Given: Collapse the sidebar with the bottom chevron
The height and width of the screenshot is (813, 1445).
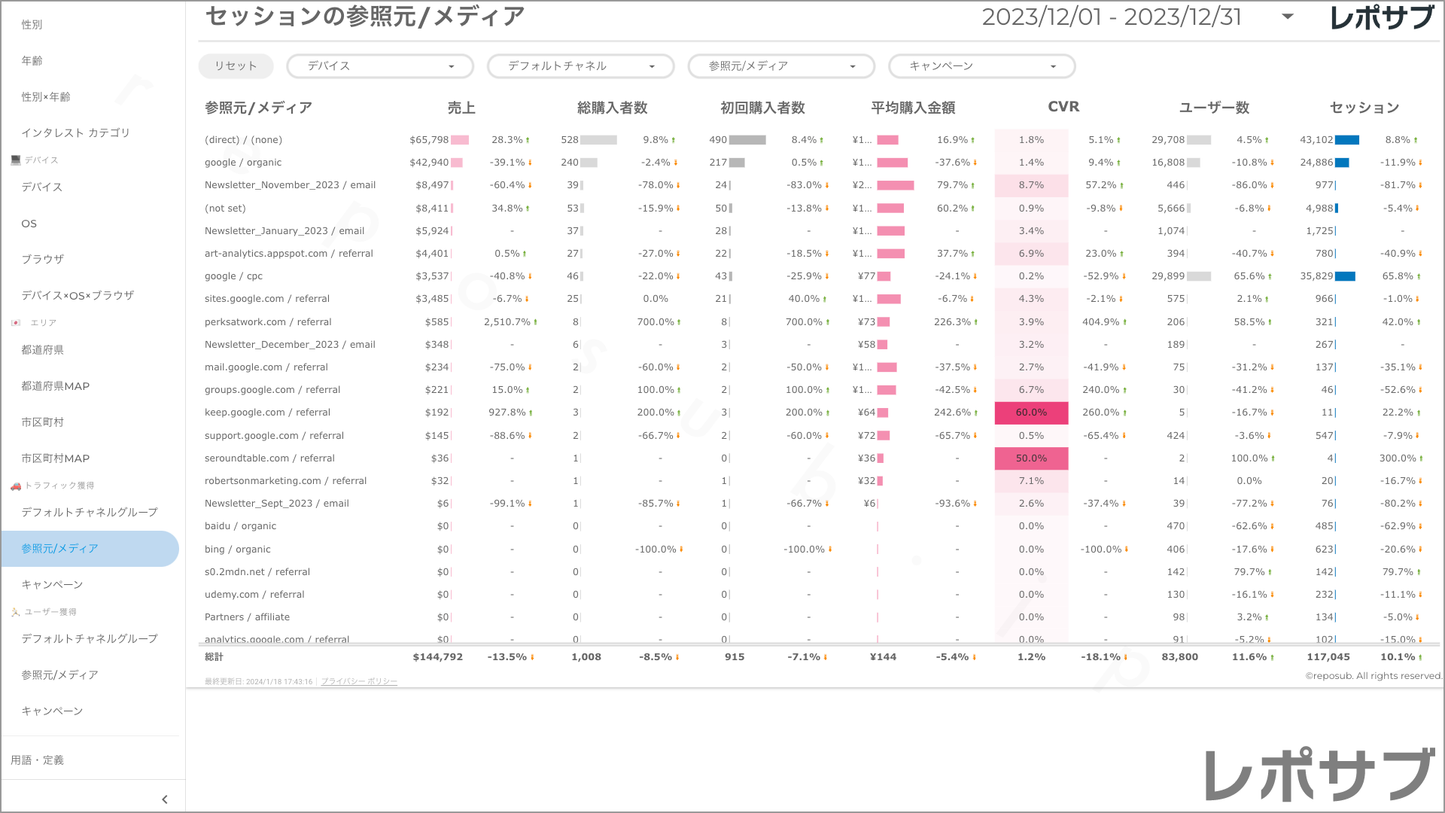Looking at the screenshot, I should (x=165, y=799).
